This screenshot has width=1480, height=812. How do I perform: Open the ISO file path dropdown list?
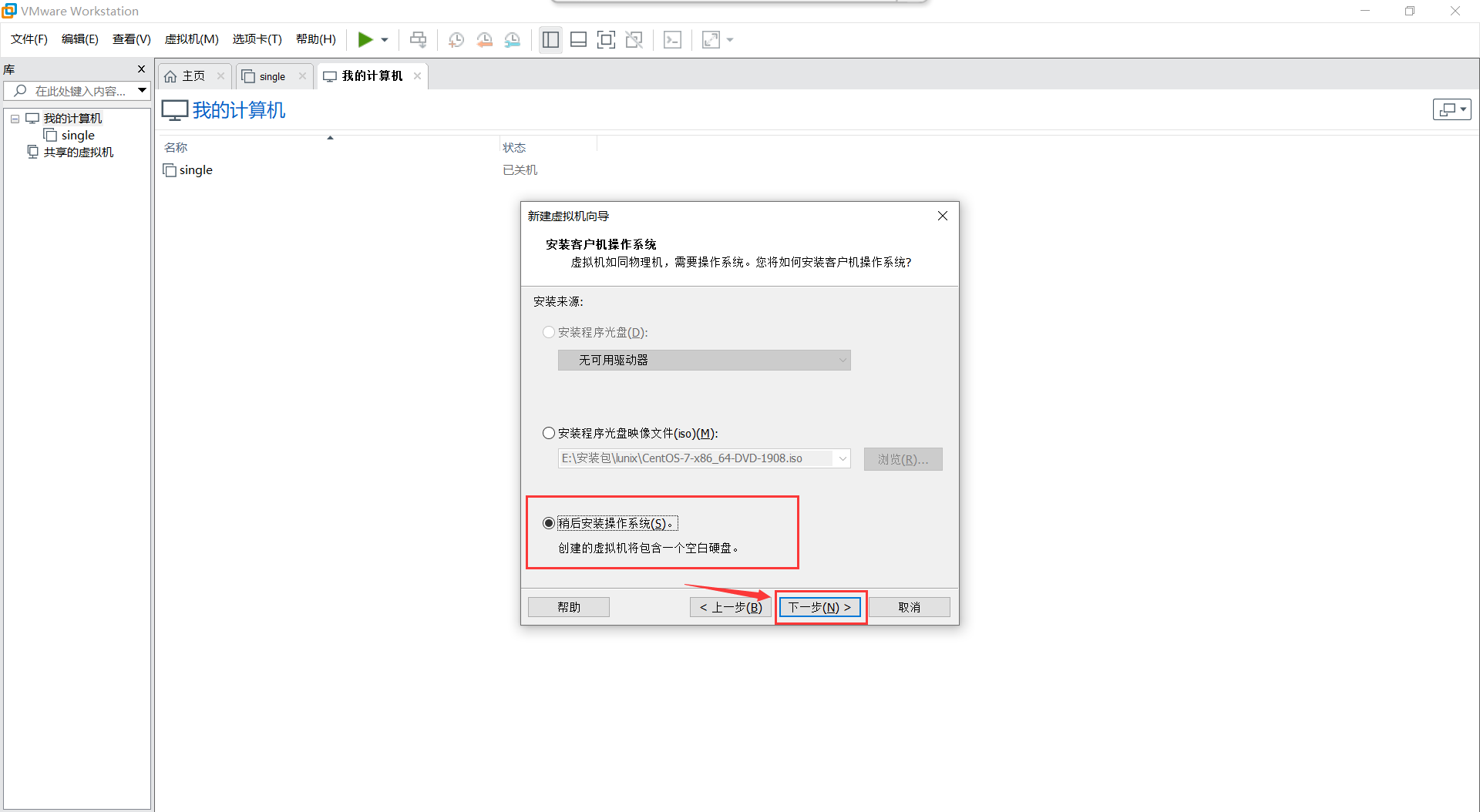843,458
